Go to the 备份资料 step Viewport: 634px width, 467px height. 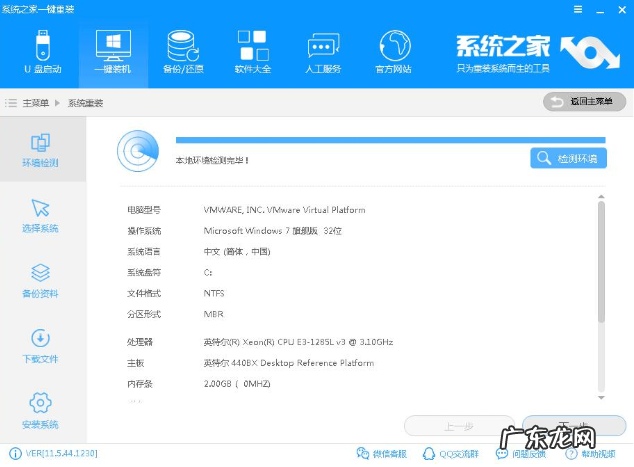(40, 281)
